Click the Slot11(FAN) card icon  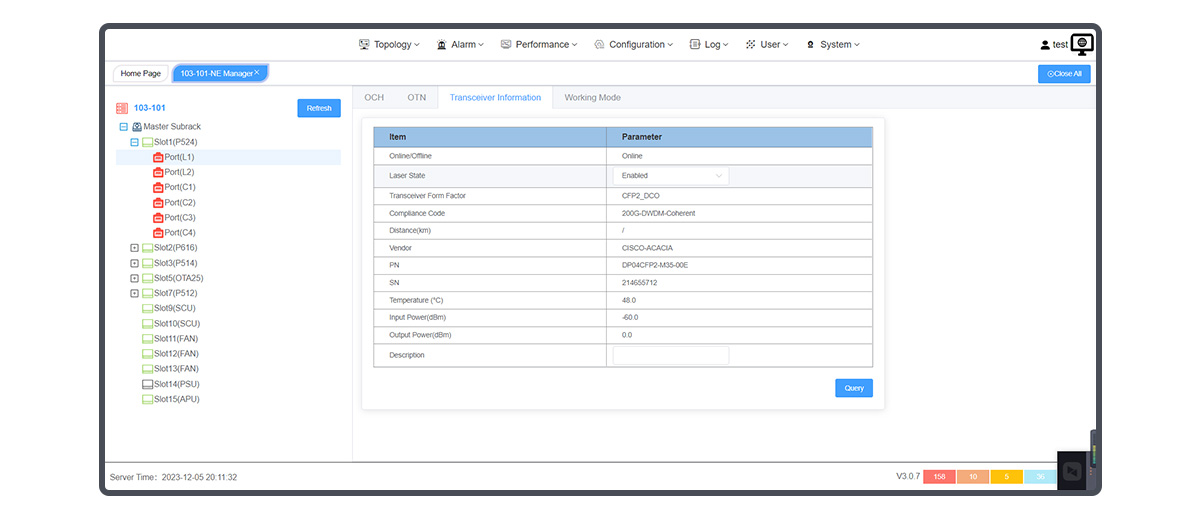148,339
